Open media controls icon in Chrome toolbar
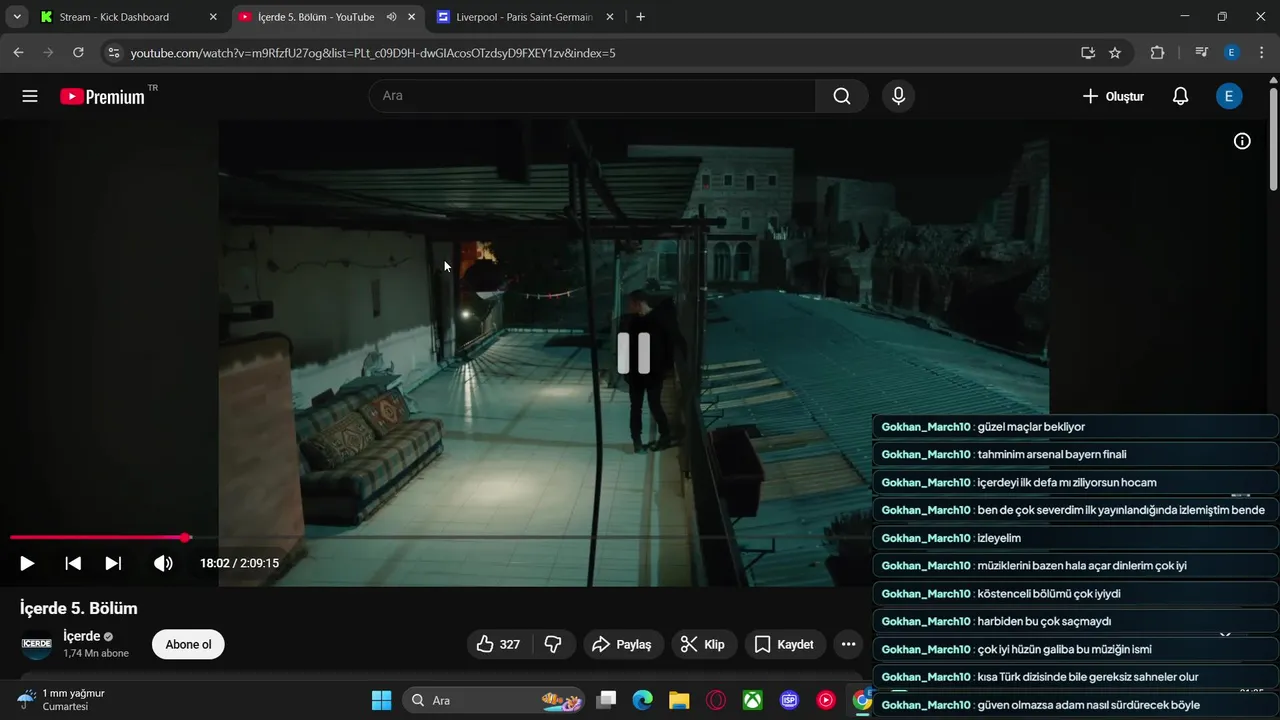Screen dimensions: 1280x720 point(1202,53)
